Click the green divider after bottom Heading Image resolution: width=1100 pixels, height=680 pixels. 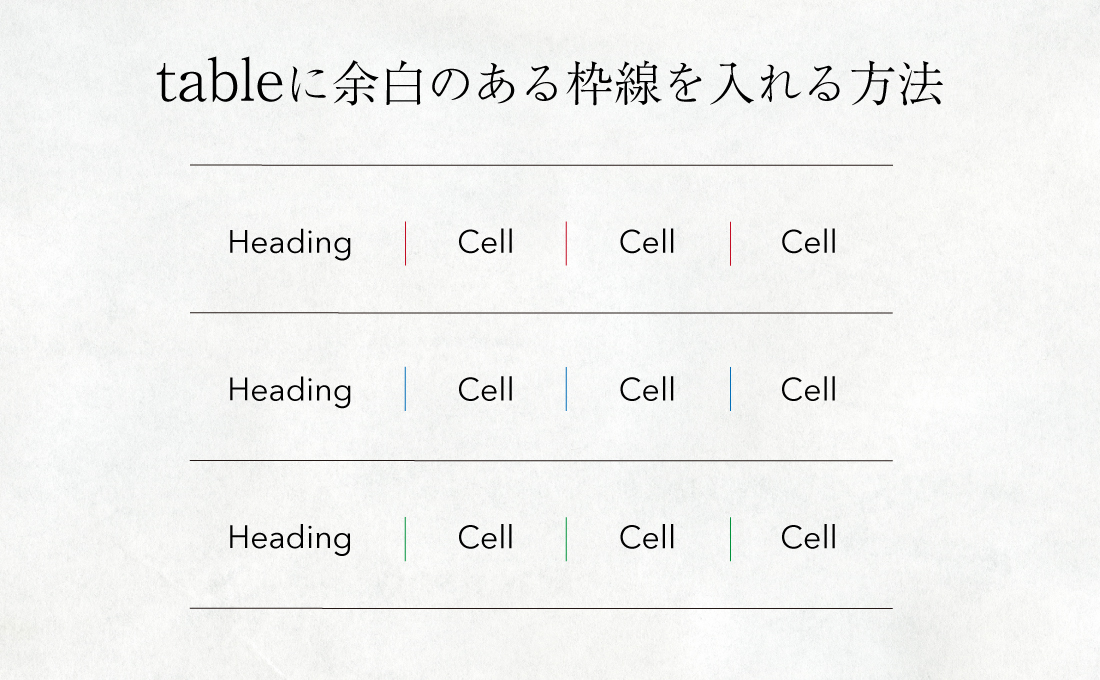405,538
